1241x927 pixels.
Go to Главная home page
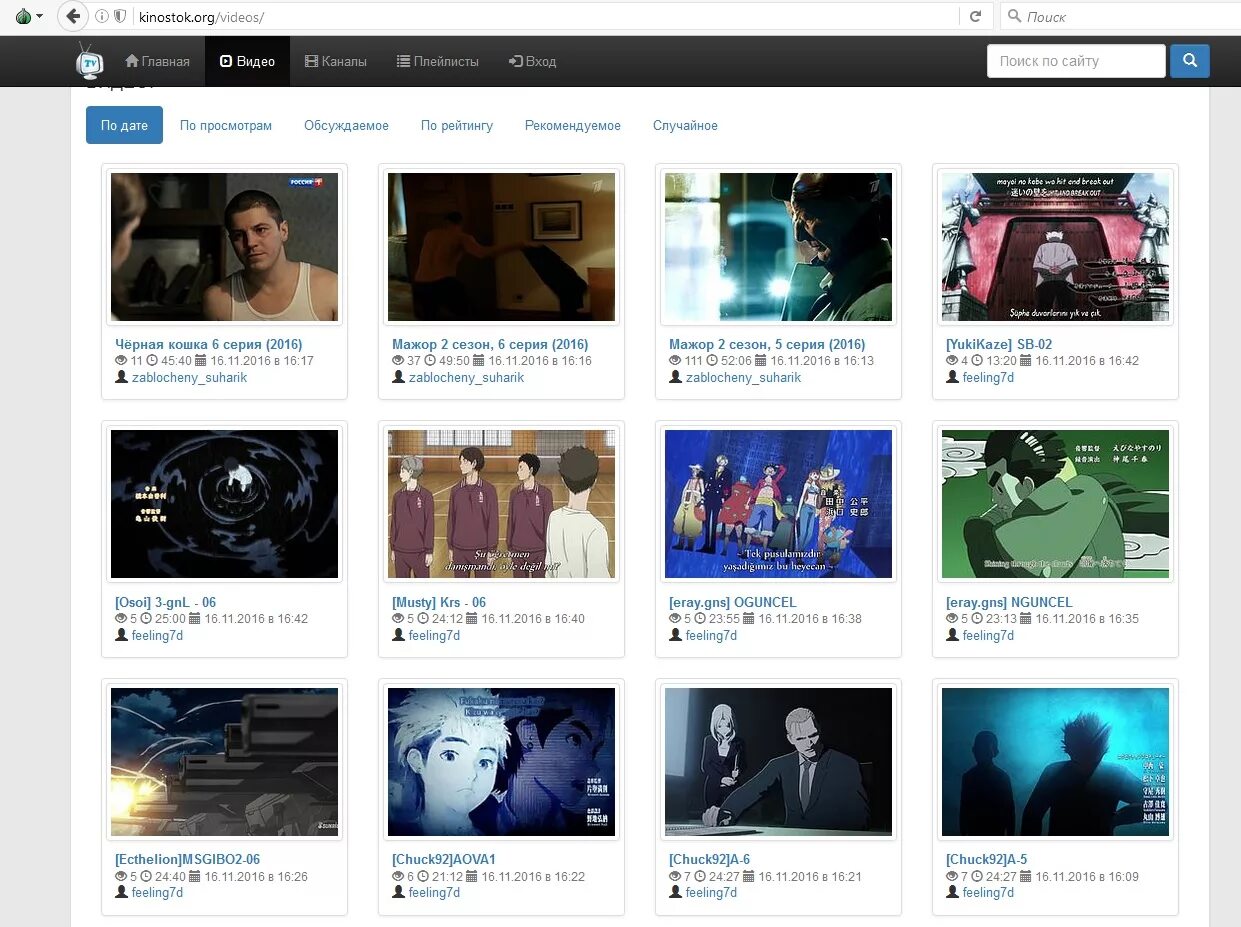point(157,61)
